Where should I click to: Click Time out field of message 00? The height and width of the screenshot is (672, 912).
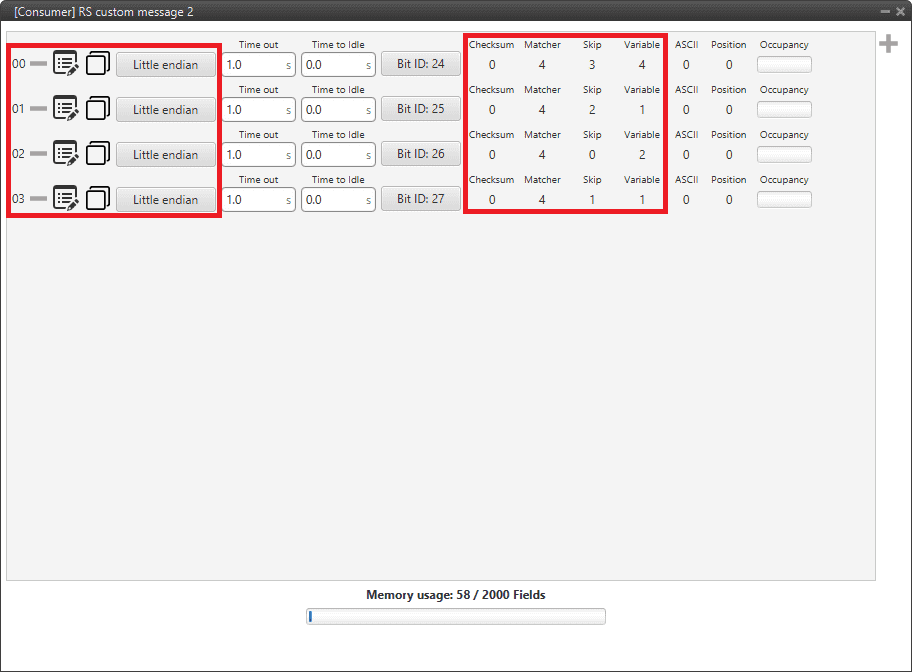[x=252, y=65]
